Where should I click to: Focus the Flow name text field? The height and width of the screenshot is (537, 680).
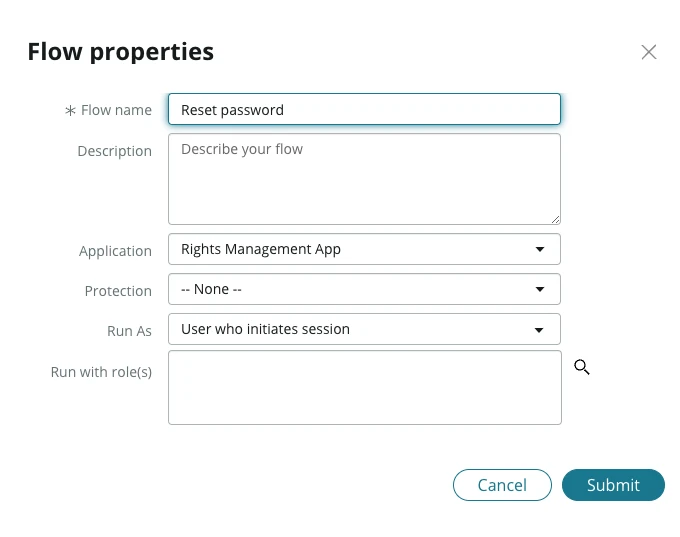(x=364, y=110)
